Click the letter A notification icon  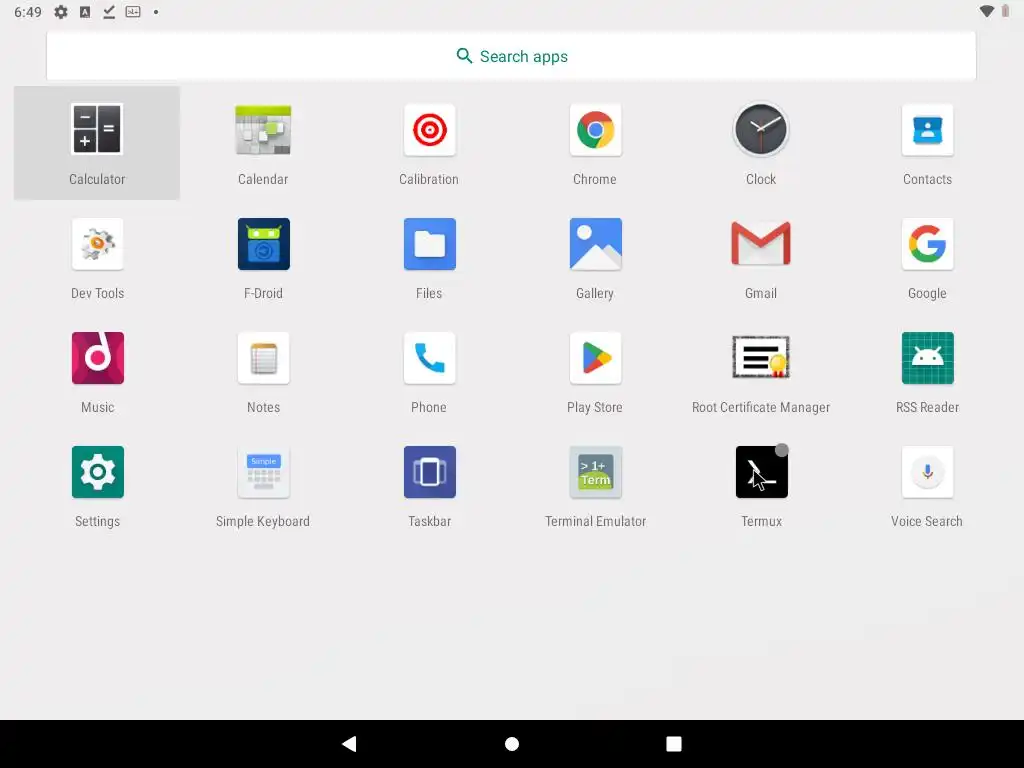[85, 12]
